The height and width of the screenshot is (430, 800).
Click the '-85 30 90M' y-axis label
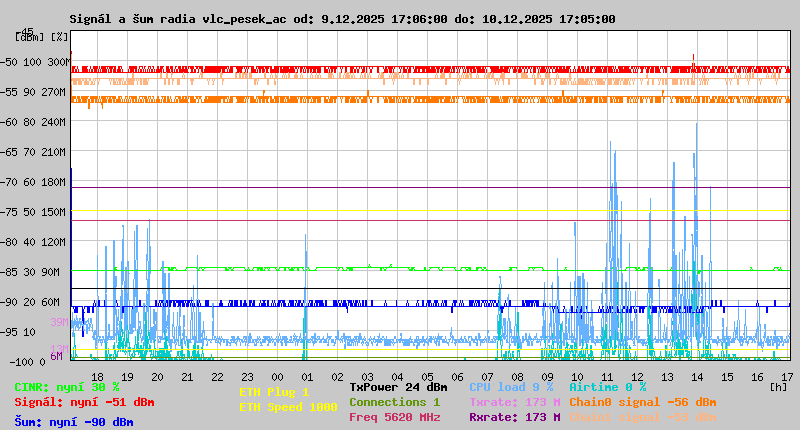pos(30,272)
